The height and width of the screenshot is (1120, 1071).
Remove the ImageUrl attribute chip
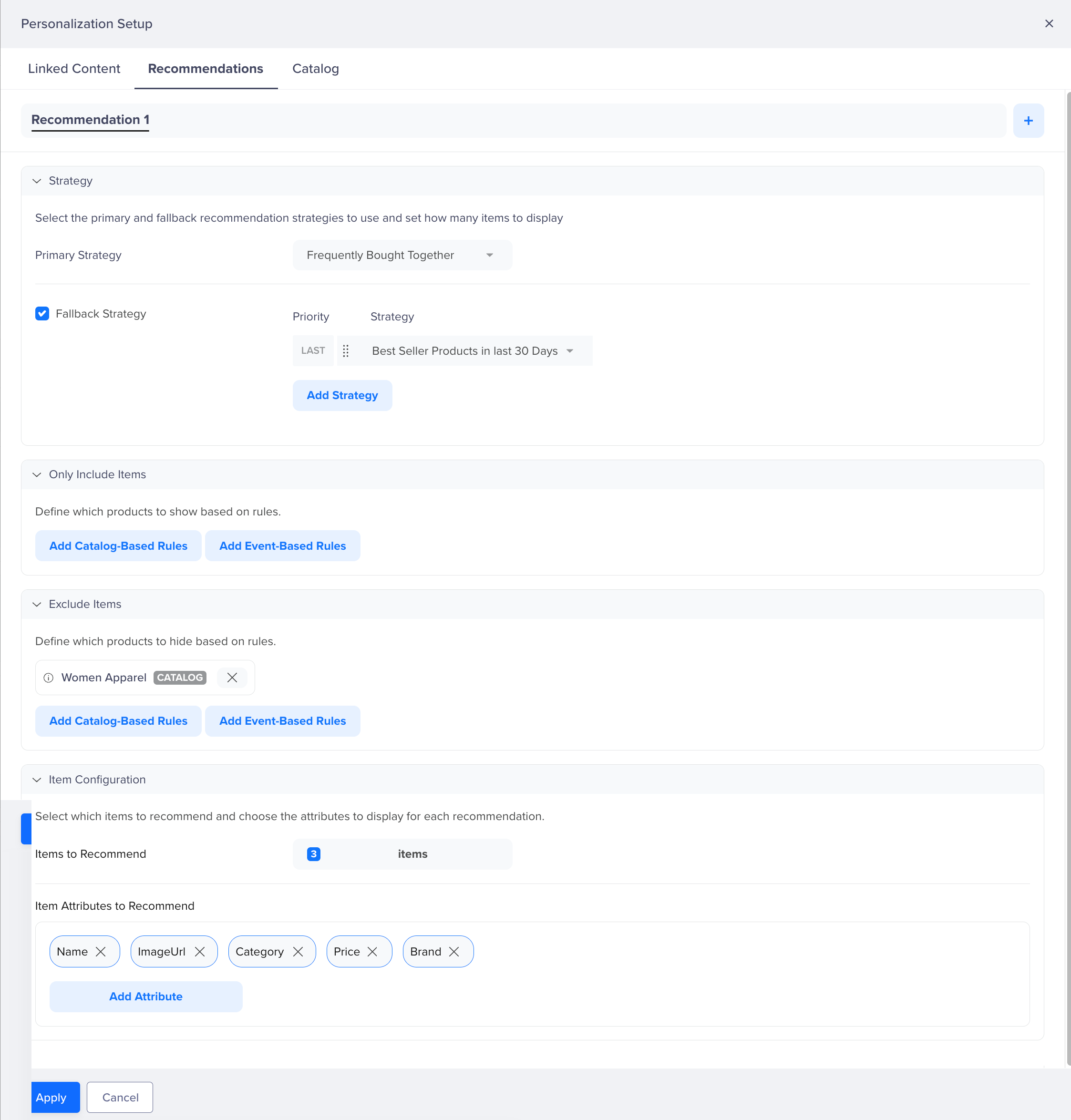pos(200,952)
